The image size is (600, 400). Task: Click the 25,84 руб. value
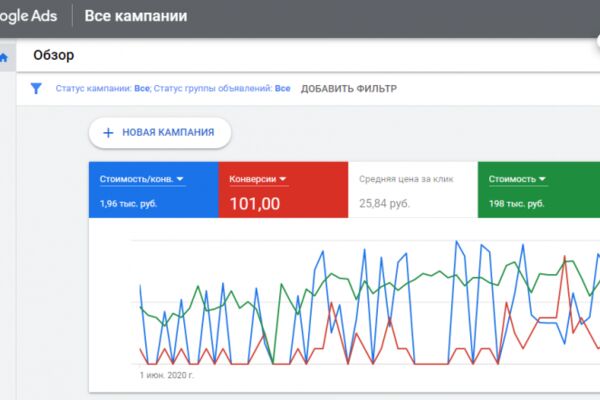384,204
